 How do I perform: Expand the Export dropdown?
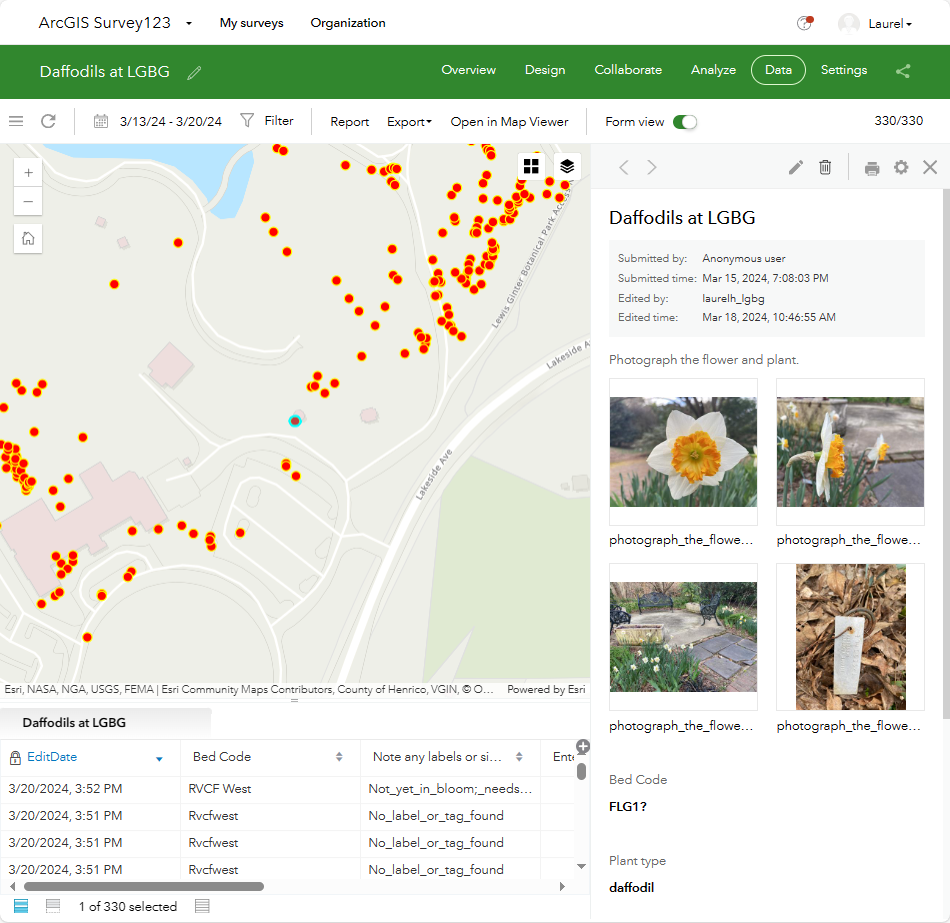coord(408,121)
